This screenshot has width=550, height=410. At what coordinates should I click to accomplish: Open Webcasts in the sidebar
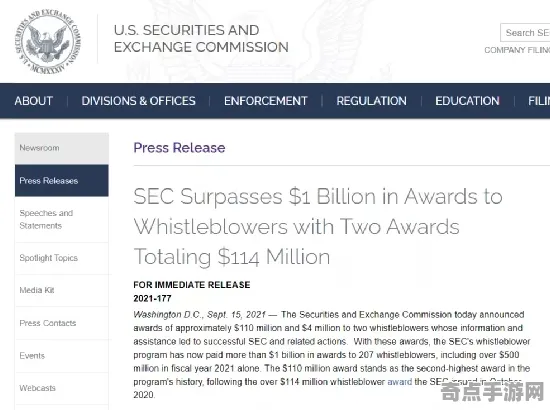coord(62,388)
